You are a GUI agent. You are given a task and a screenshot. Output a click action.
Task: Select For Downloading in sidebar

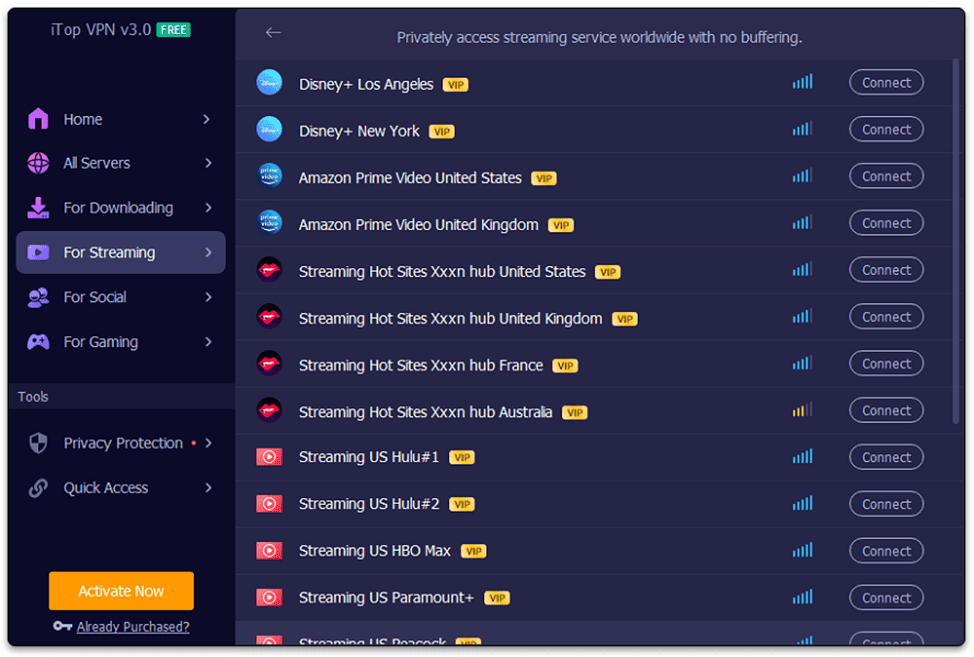click(121, 207)
